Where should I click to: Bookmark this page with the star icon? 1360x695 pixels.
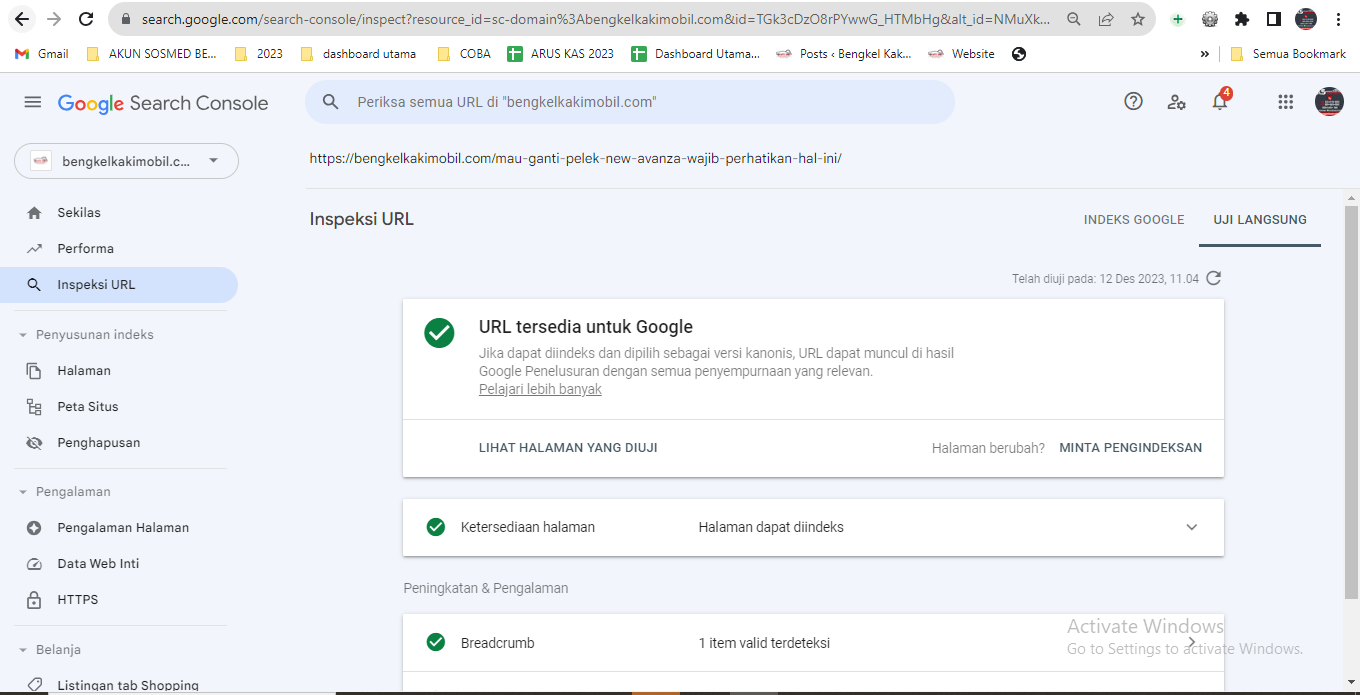pyautogui.click(x=1138, y=19)
